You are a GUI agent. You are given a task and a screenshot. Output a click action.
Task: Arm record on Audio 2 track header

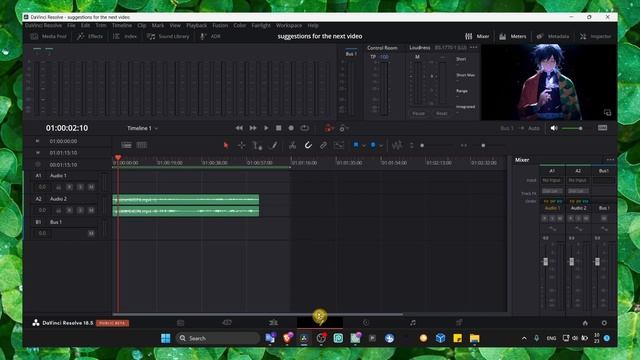point(70,210)
